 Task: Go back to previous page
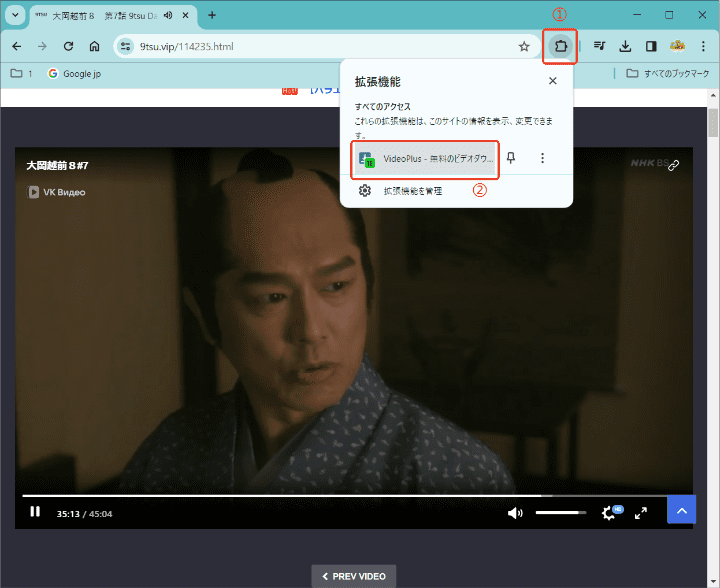(x=17, y=46)
